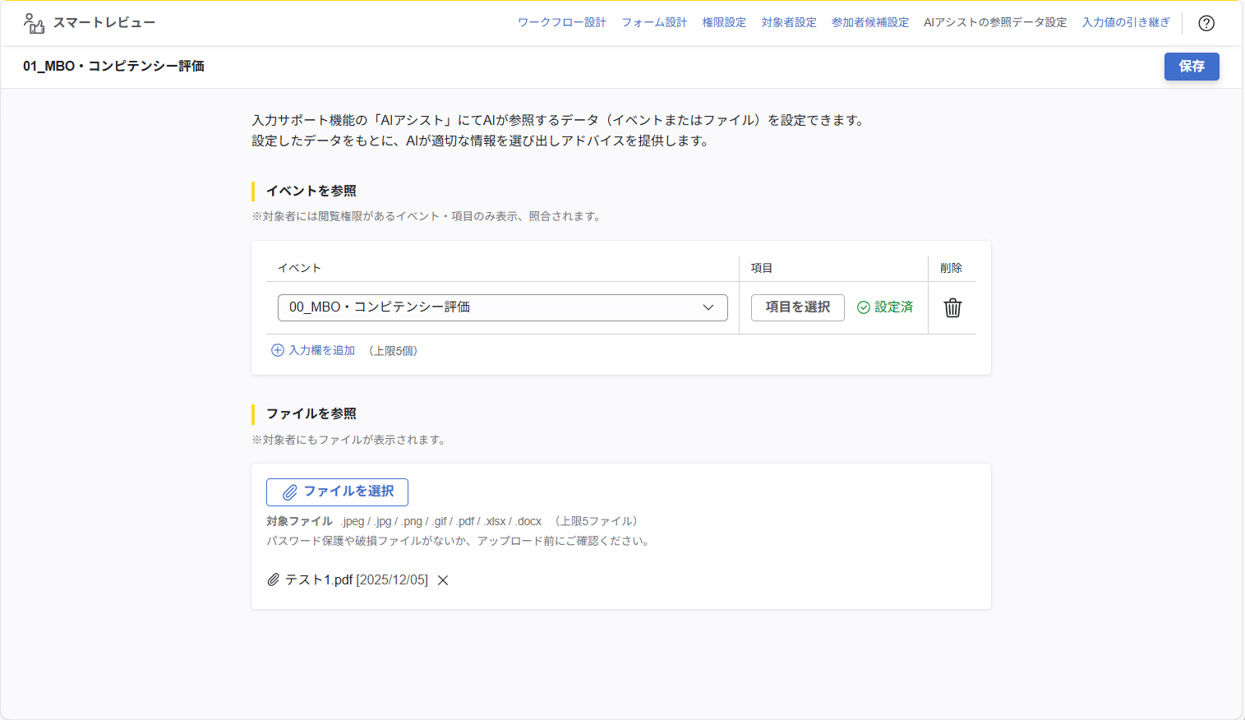Delete the event row using the trash icon

952,307
